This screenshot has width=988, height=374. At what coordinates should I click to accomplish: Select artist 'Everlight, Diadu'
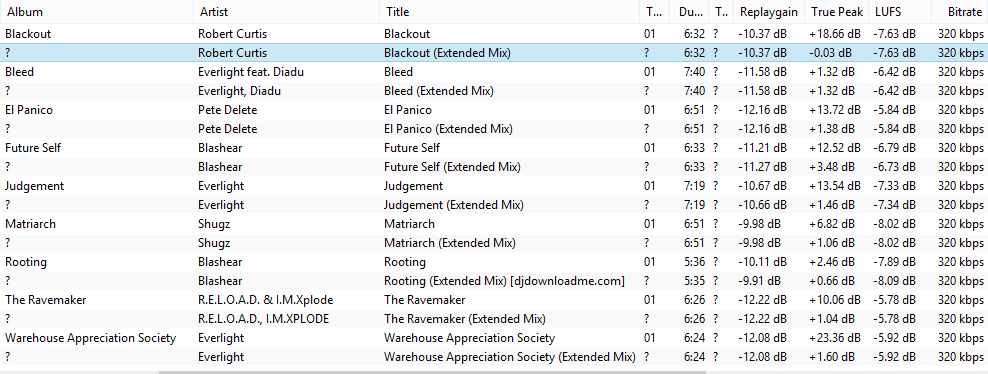(239, 91)
